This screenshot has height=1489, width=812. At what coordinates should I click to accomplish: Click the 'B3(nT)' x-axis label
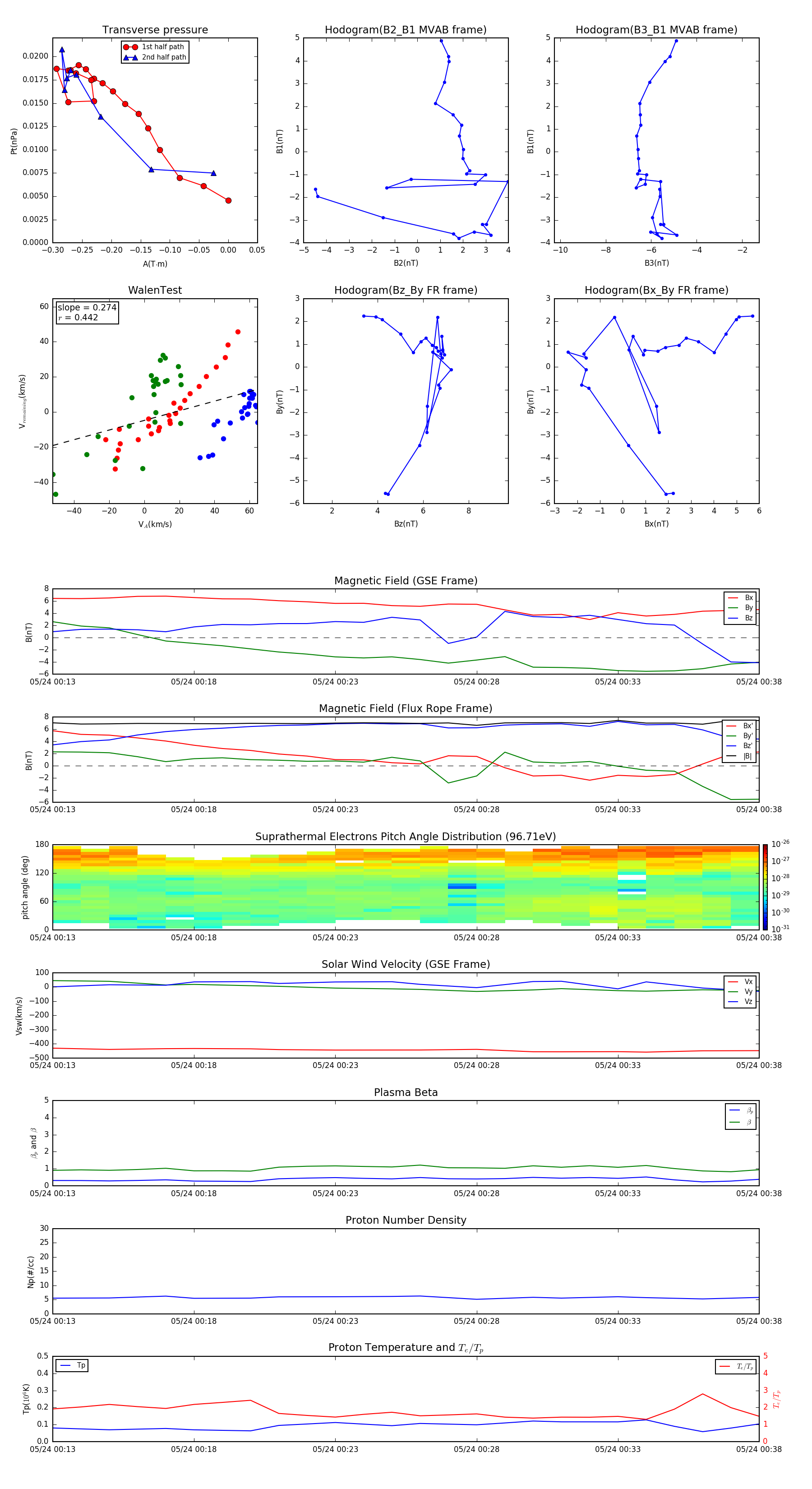656,263
